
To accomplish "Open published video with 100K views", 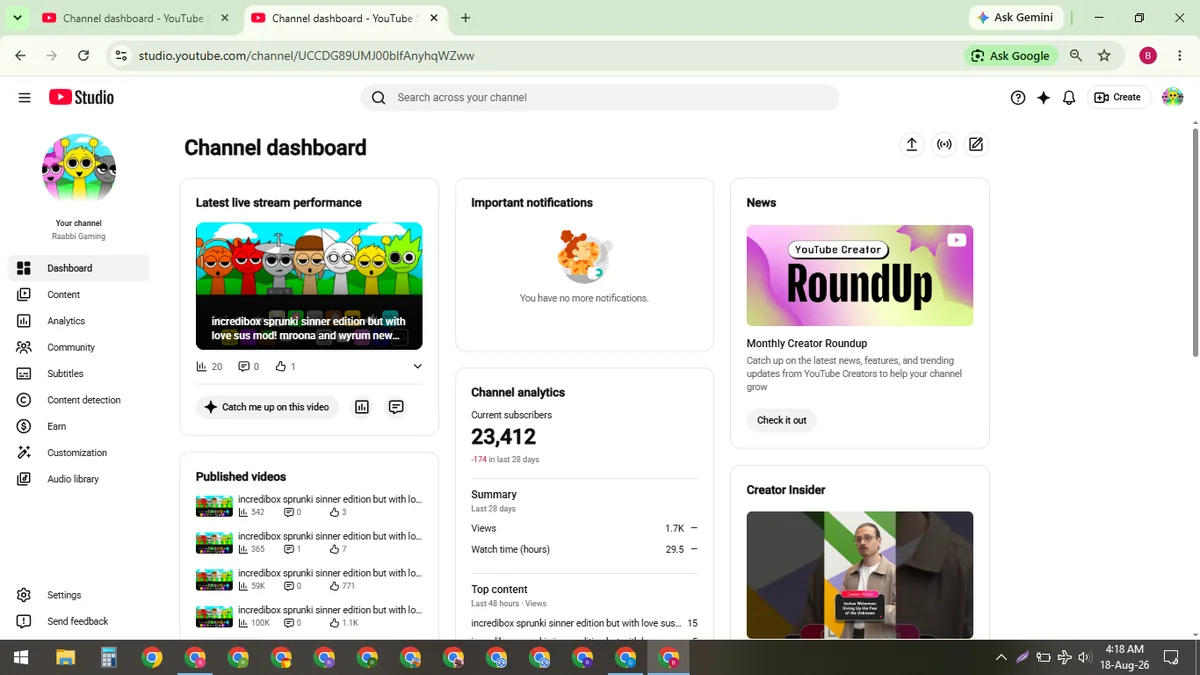I will point(309,616).
